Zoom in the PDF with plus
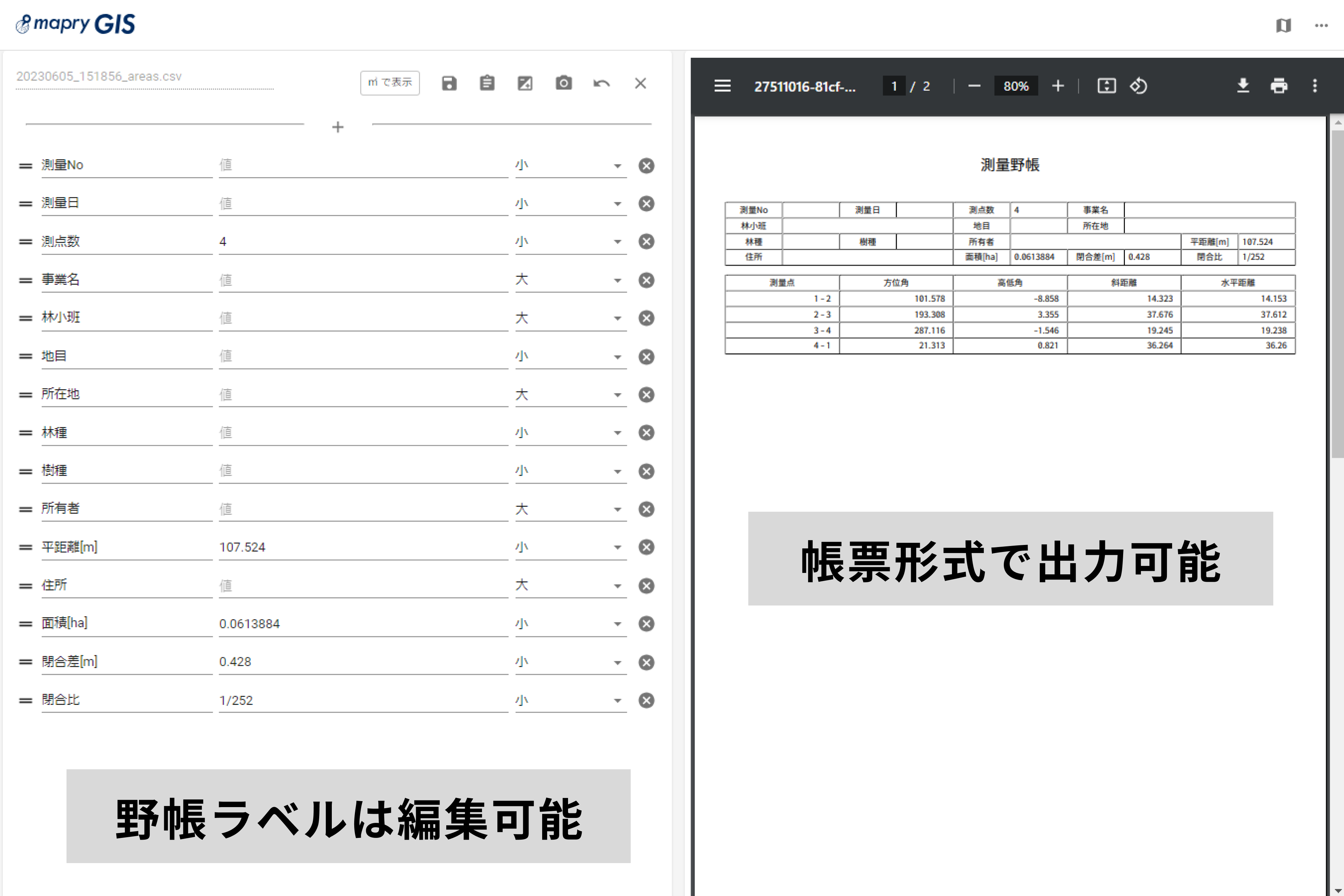The width and height of the screenshot is (1344, 896). (x=1058, y=86)
